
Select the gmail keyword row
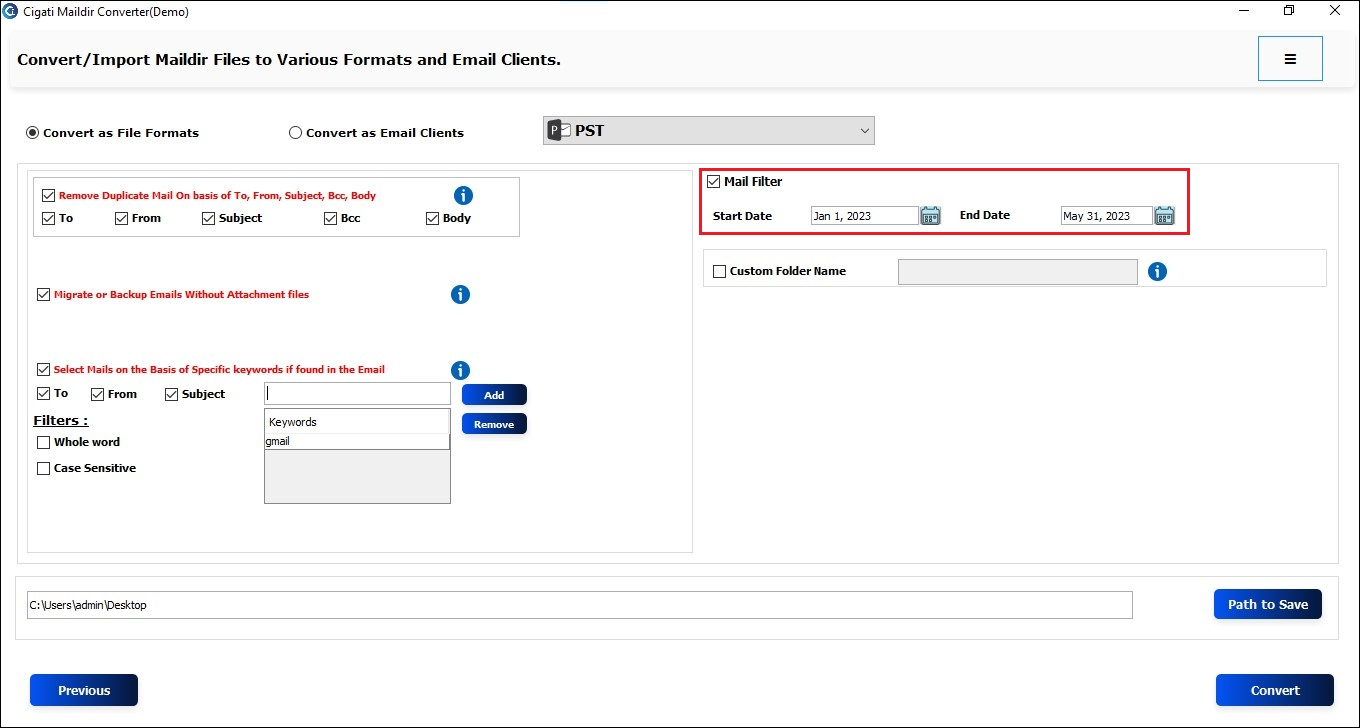coord(357,441)
